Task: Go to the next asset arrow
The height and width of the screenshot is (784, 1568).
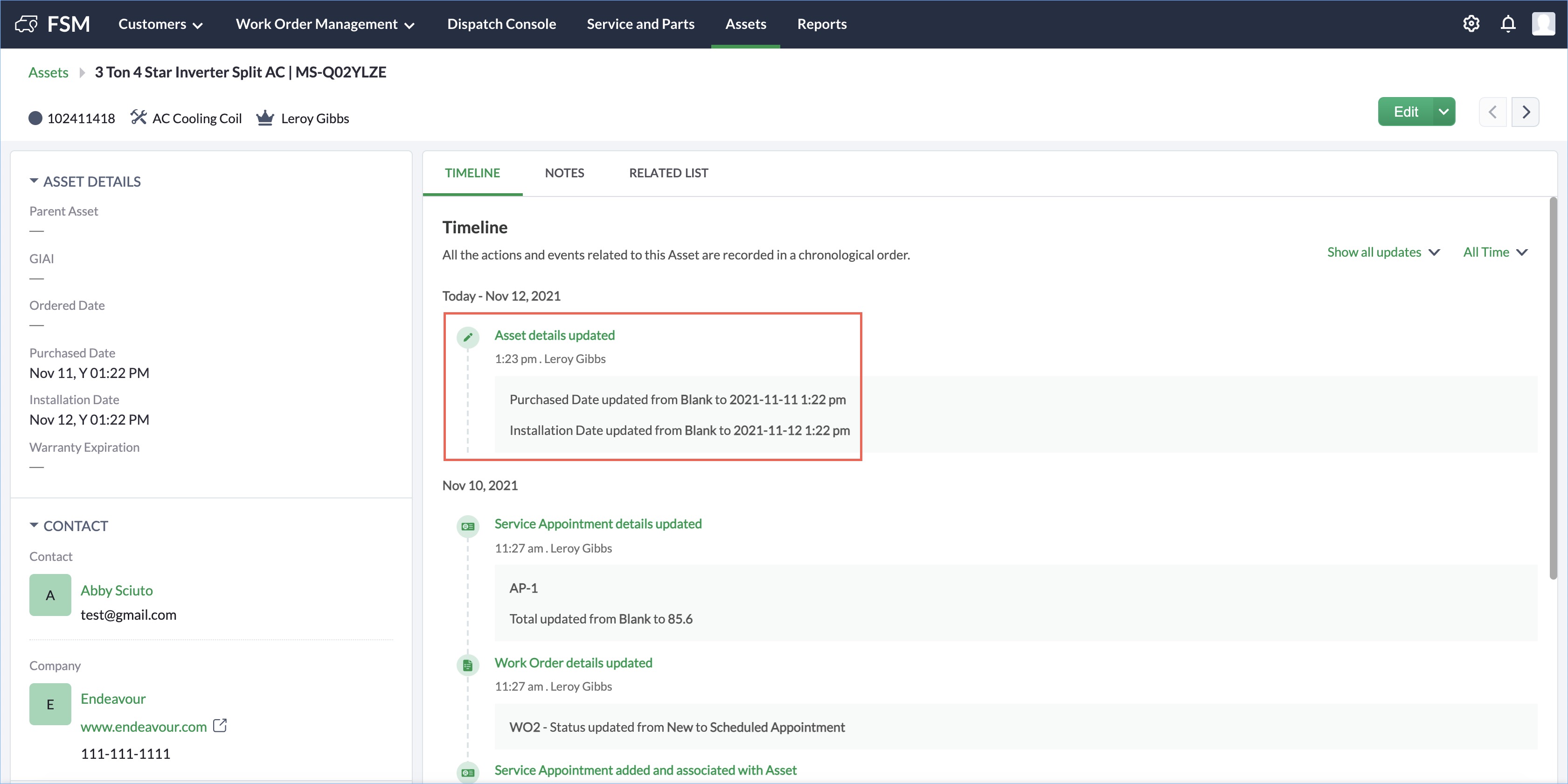Action: (1526, 112)
